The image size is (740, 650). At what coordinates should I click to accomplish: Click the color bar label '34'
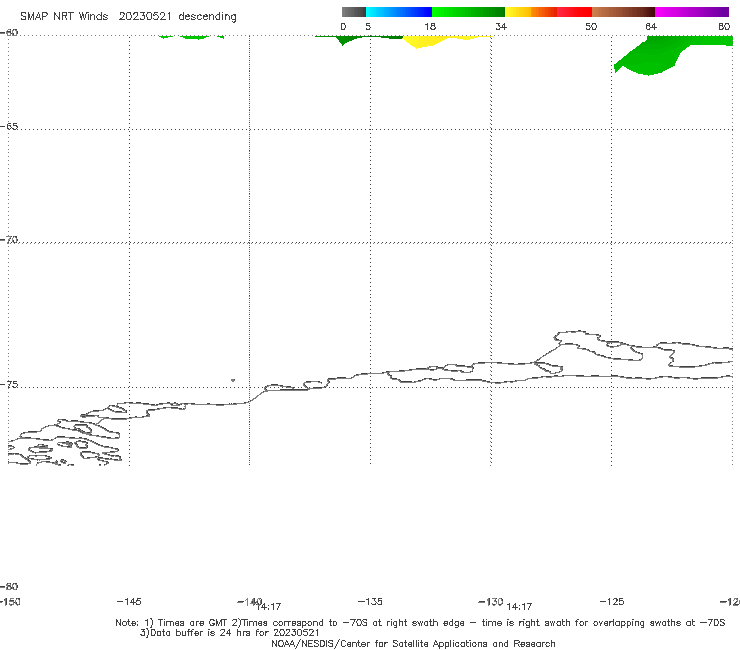[501, 27]
